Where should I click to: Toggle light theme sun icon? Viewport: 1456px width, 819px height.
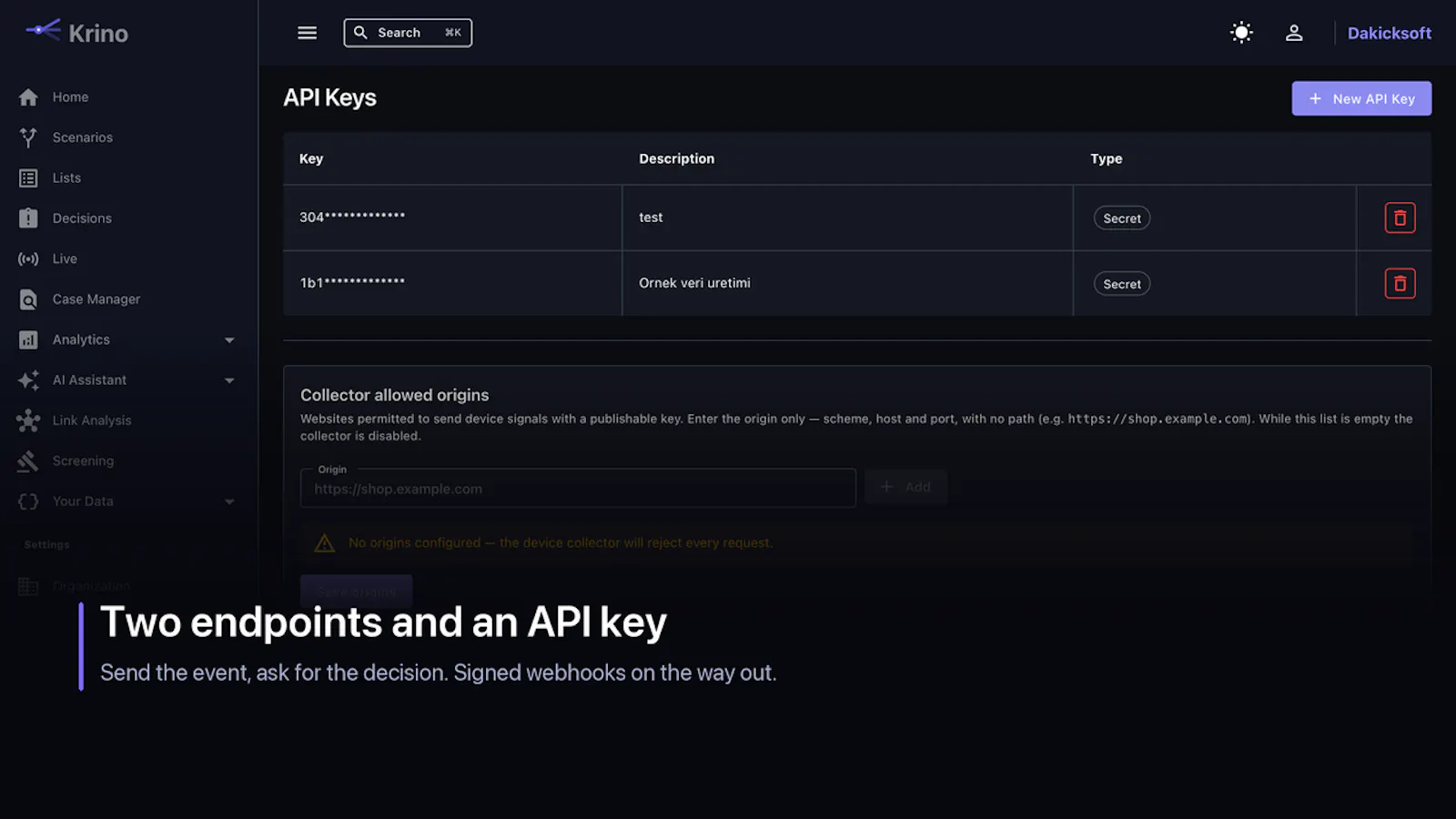click(1241, 33)
